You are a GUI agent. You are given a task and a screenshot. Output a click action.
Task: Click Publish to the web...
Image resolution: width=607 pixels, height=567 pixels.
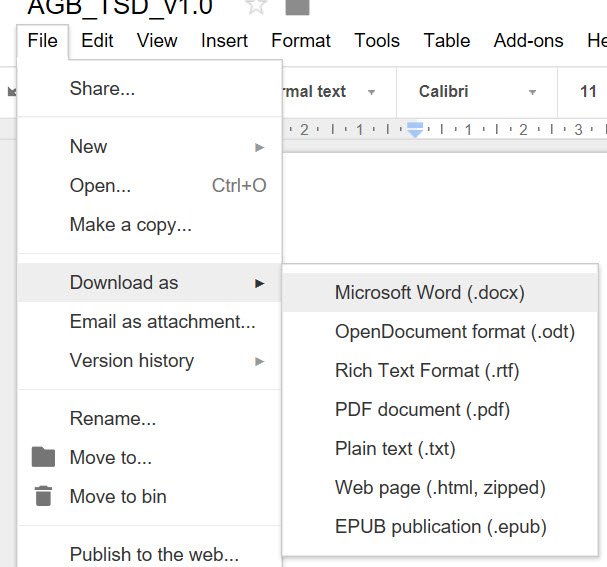(x=154, y=554)
